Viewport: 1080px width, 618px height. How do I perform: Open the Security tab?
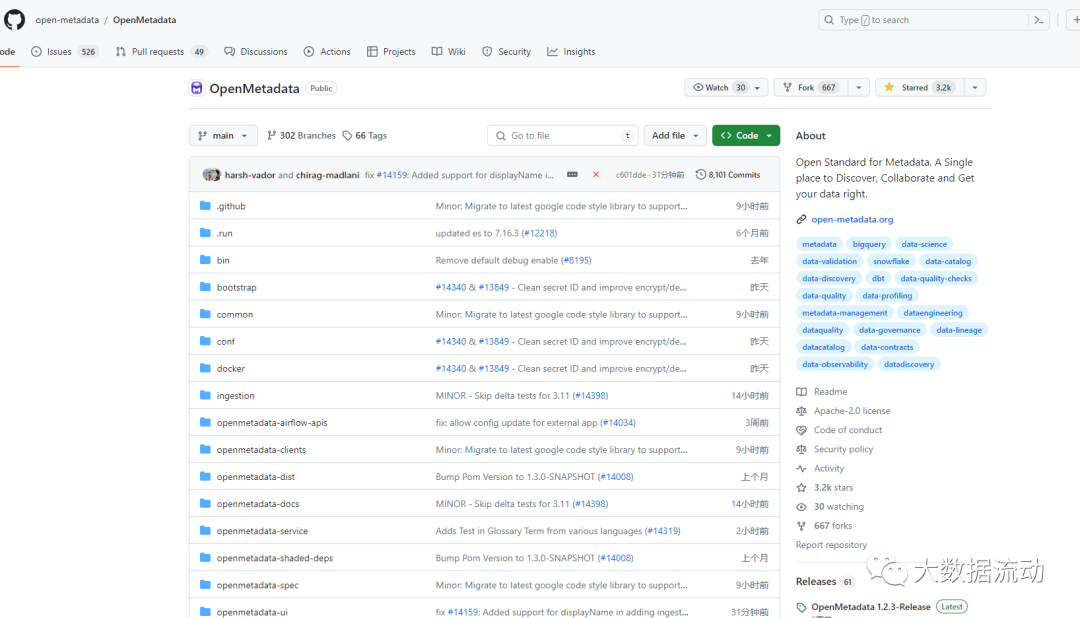tap(506, 52)
